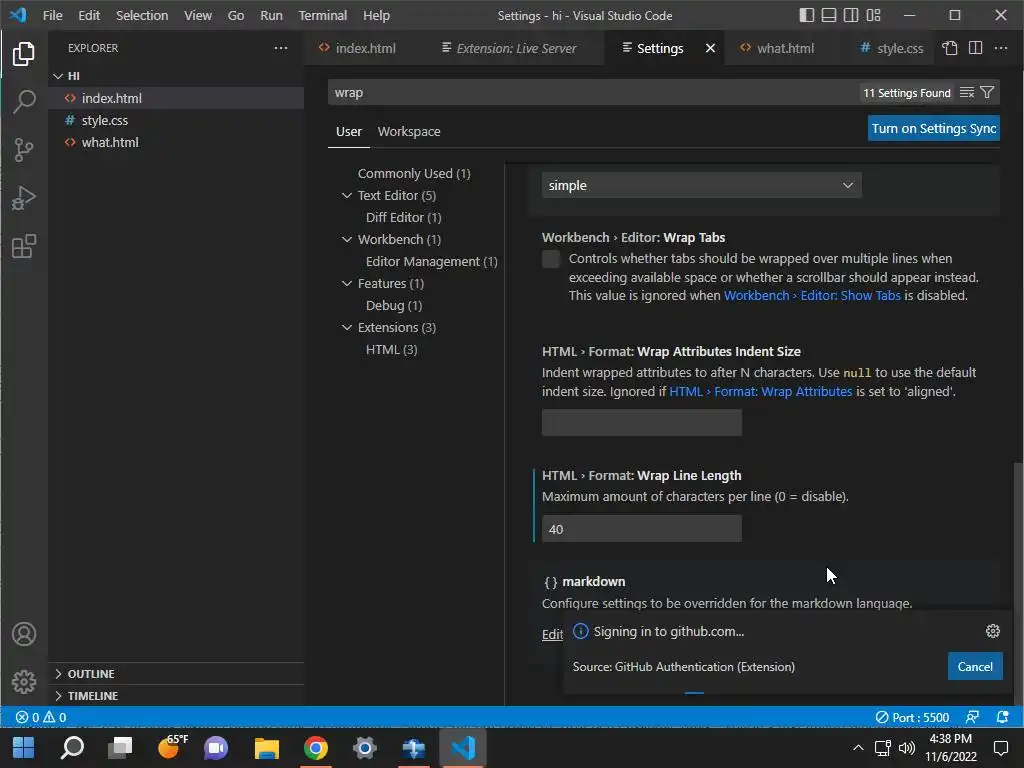Follow Workbench › Editor: Show Tabs link
This screenshot has width=1024, height=768.
(x=812, y=295)
